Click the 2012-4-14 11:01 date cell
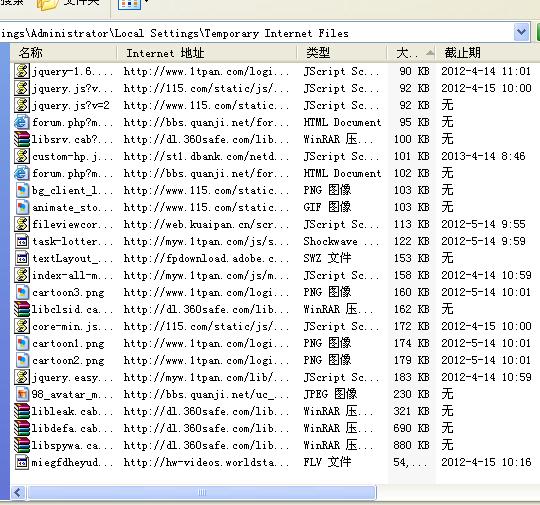540x505 pixels. point(486,71)
